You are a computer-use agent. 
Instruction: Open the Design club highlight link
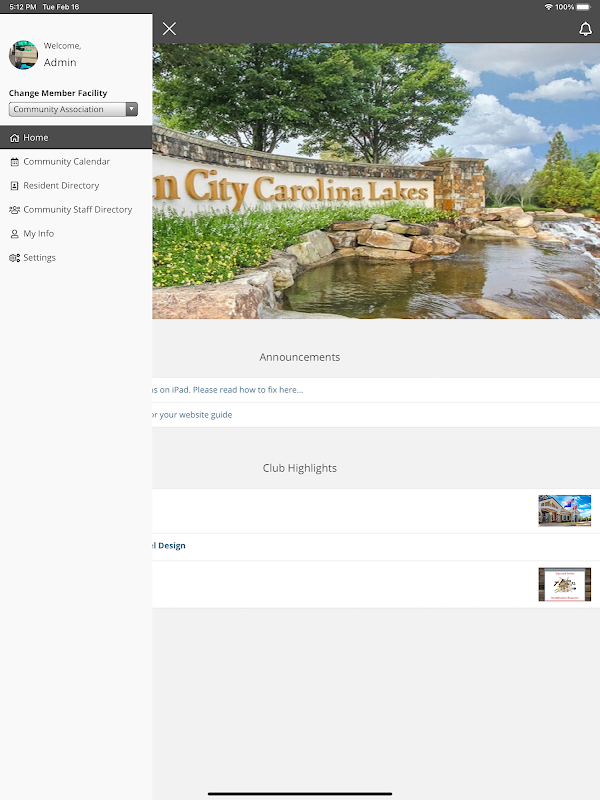pyautogui.click(x=169, y=545)
